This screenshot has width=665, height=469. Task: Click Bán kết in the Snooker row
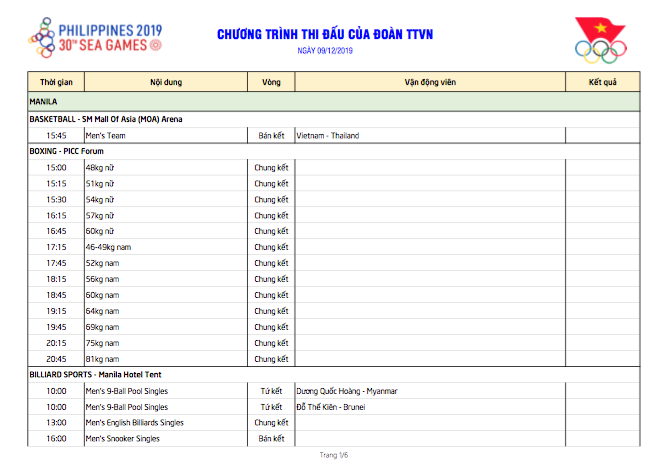tap(271, 439)
